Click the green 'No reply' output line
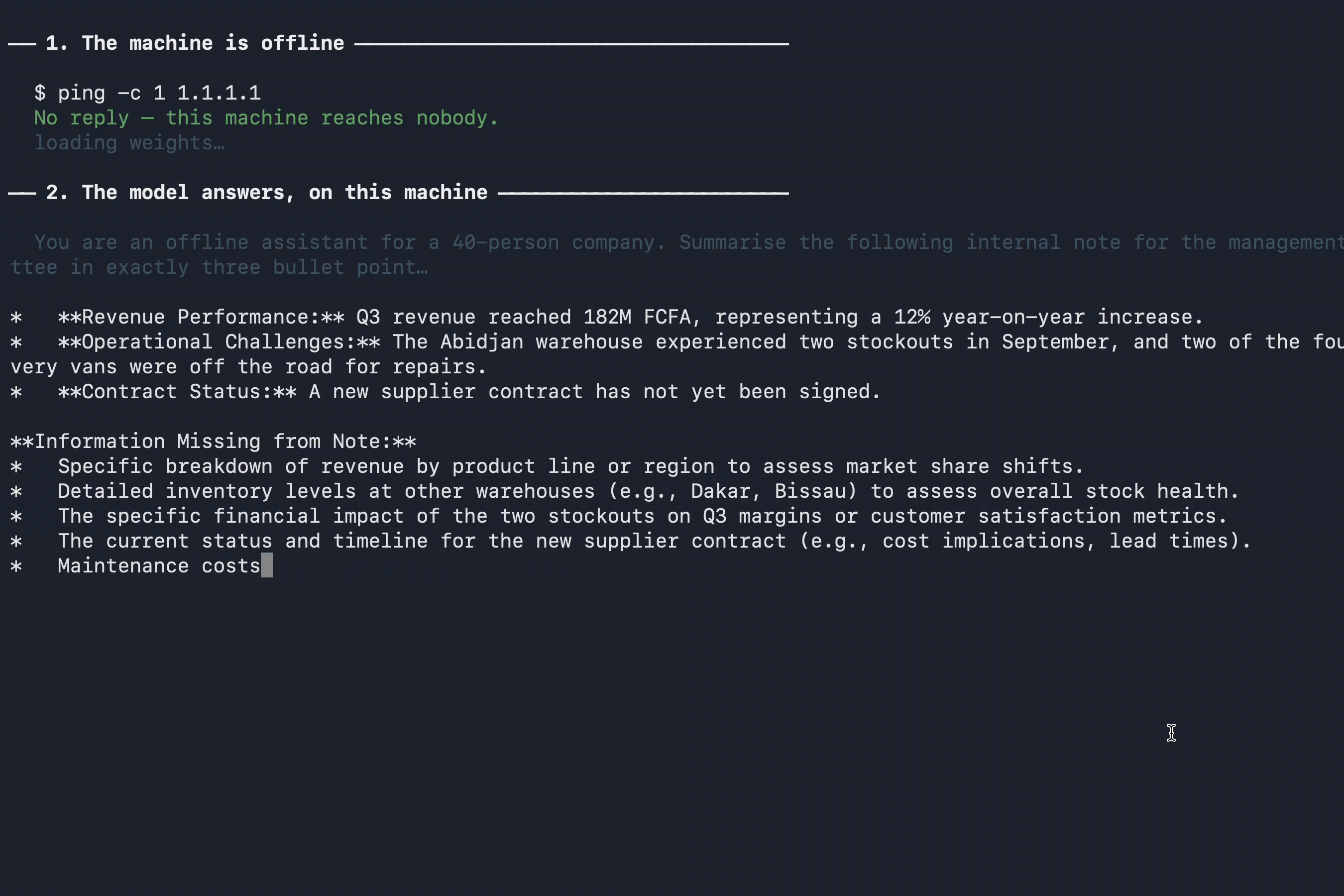Screen dimensions: 1344x896 click(x=266, y=117)
